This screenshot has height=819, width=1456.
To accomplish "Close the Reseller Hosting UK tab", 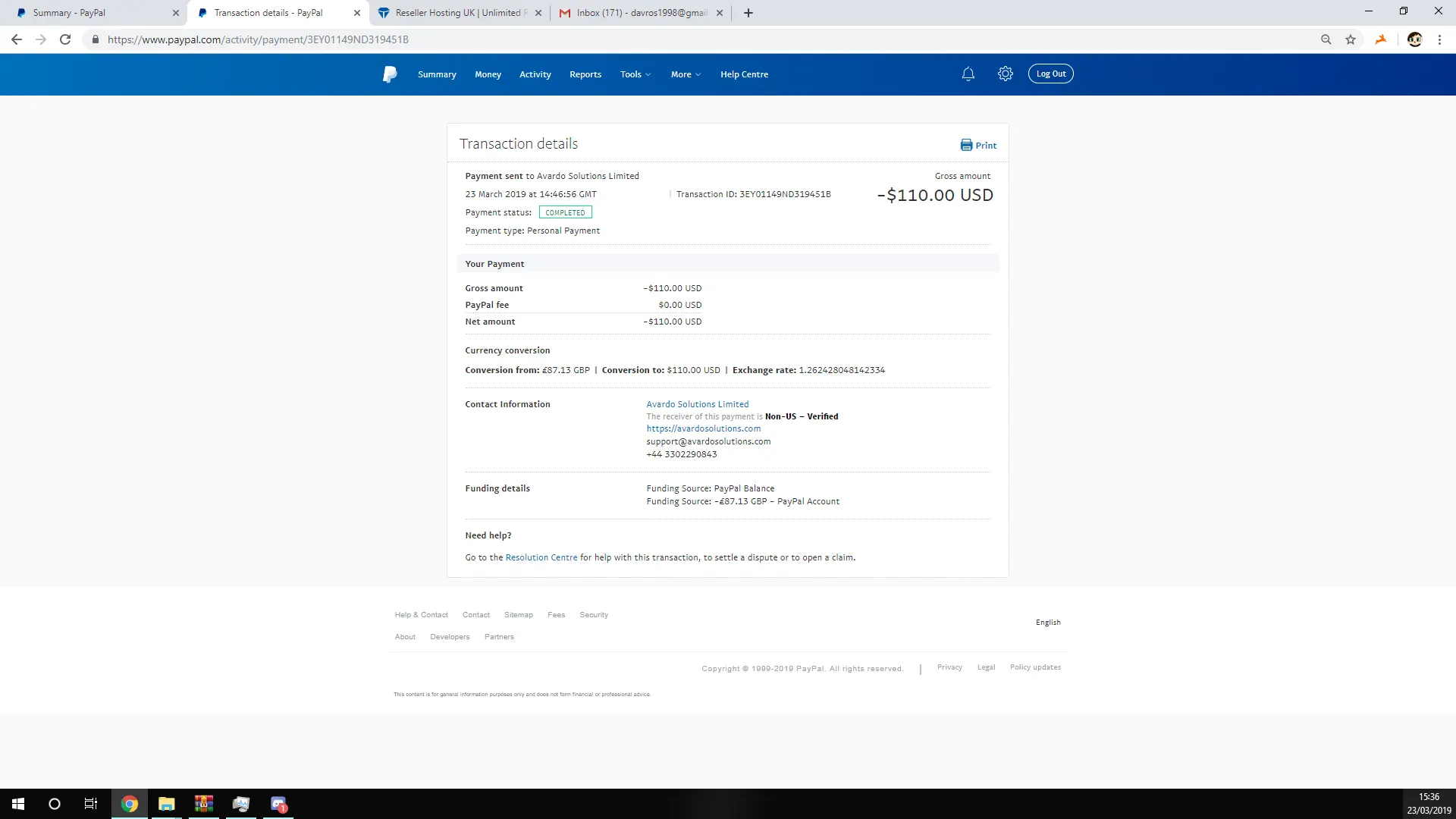I will tap(538, 13).
